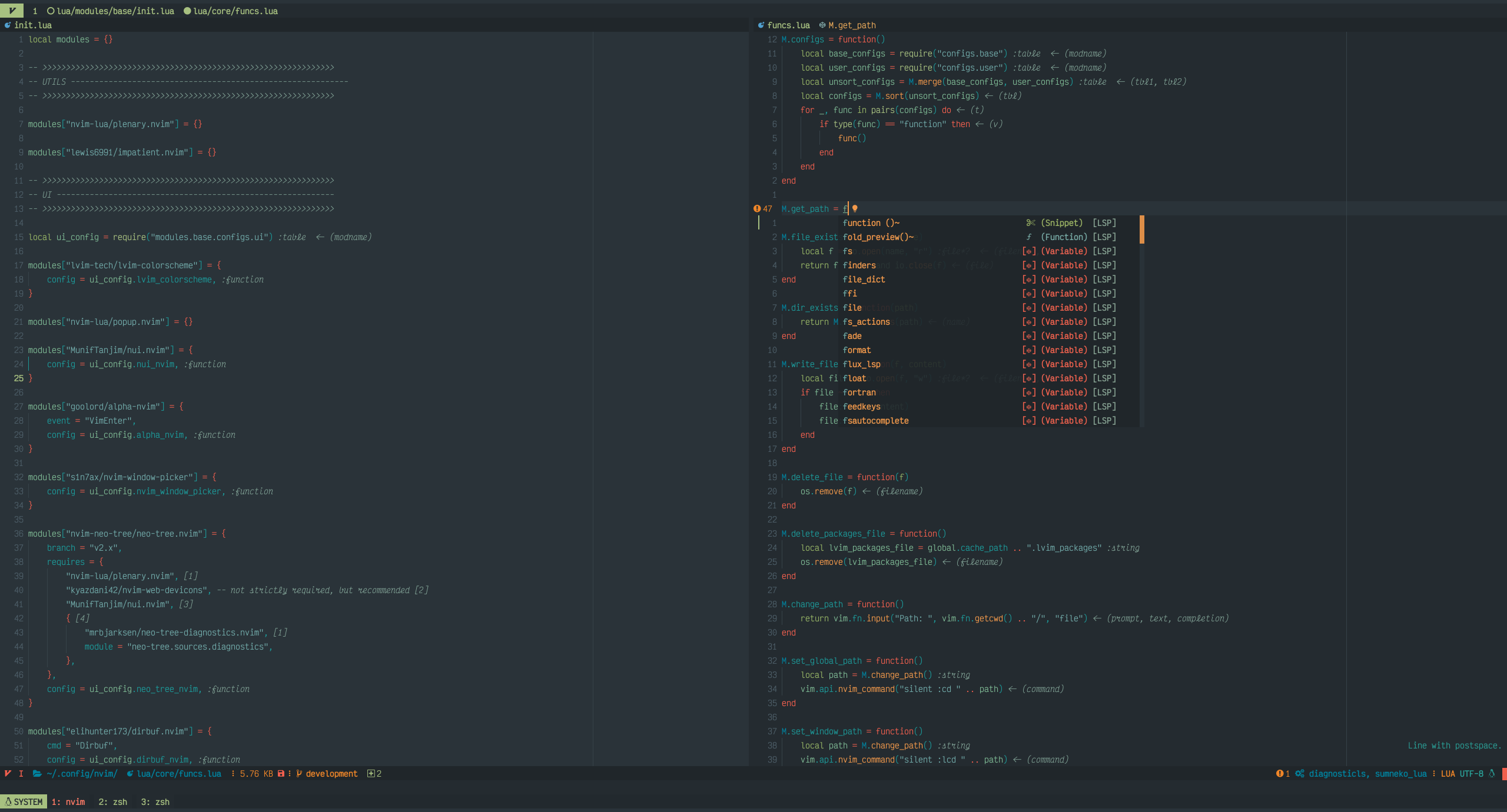
Task: Select tmux window 3: zsh
Action: [x=155, y=802]
